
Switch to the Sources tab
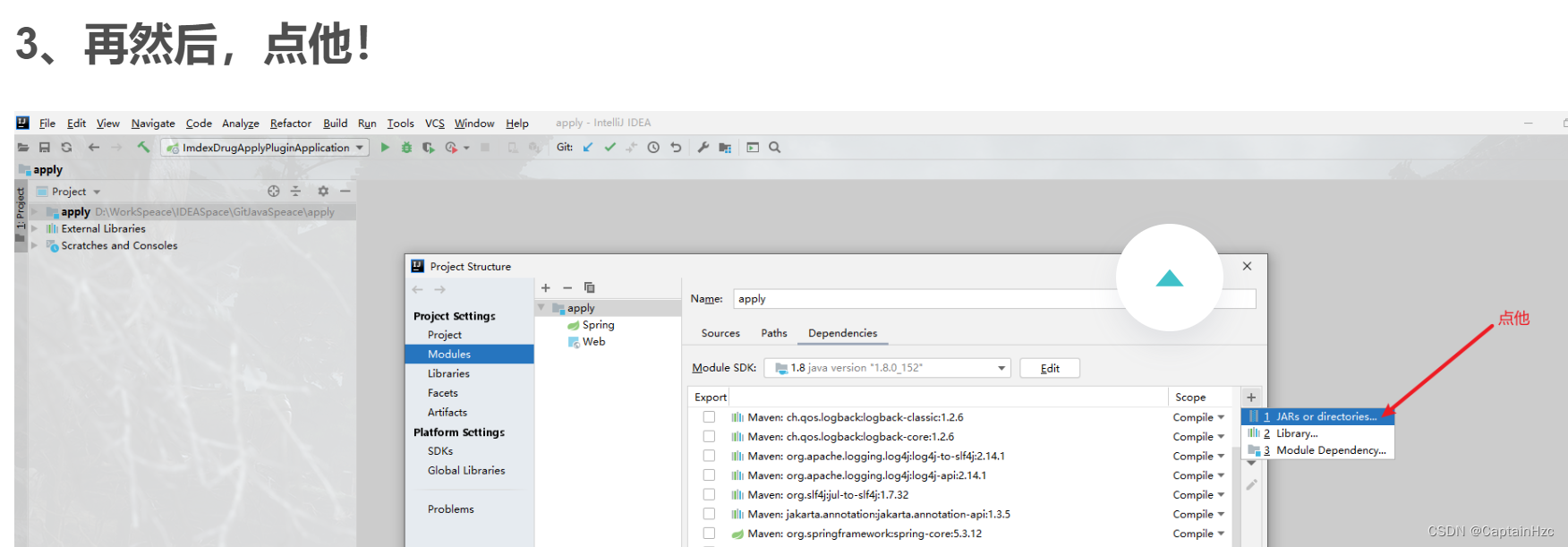(720, 333)
